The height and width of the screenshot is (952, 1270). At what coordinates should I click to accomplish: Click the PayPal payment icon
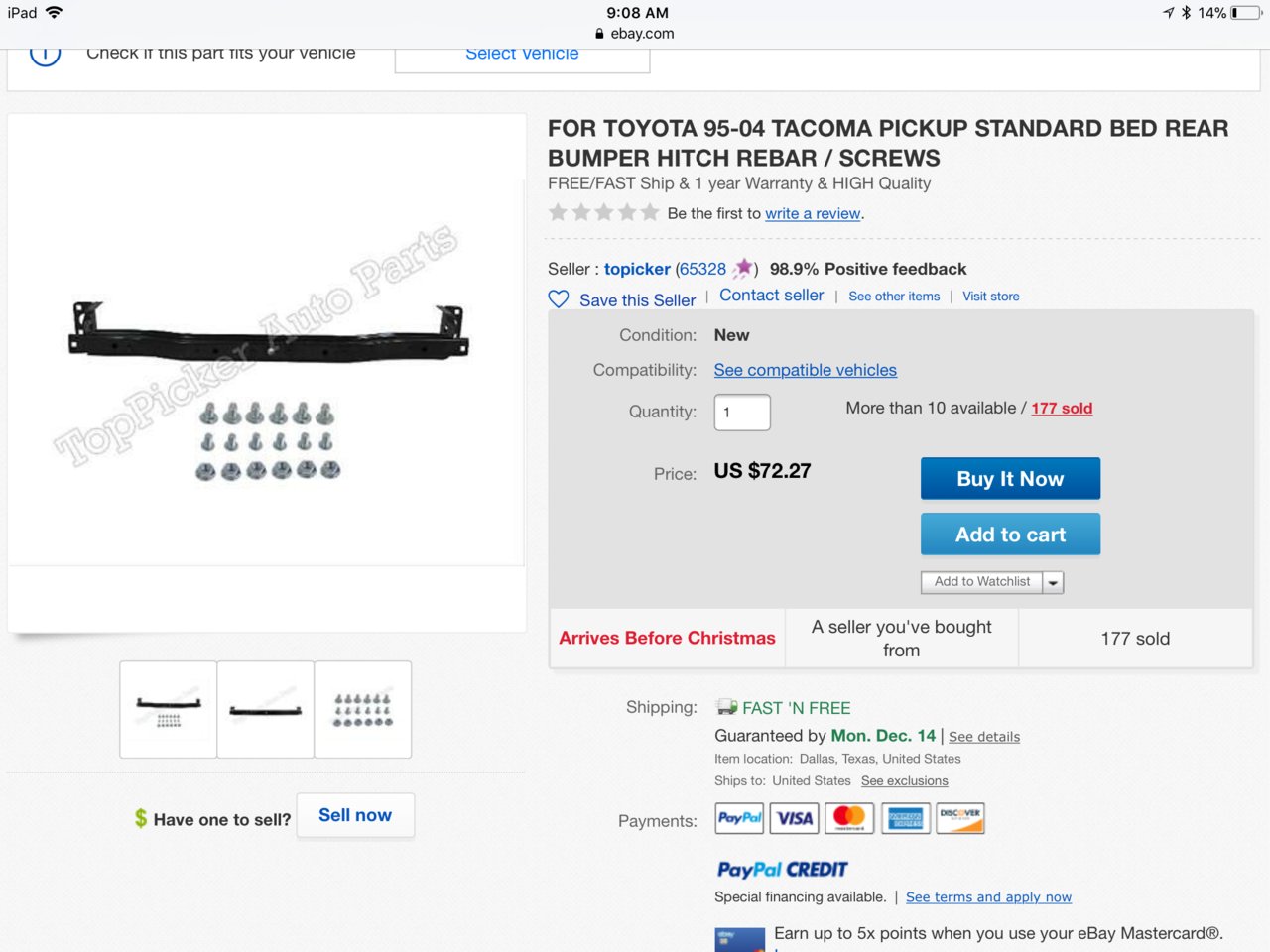point(739,818)
